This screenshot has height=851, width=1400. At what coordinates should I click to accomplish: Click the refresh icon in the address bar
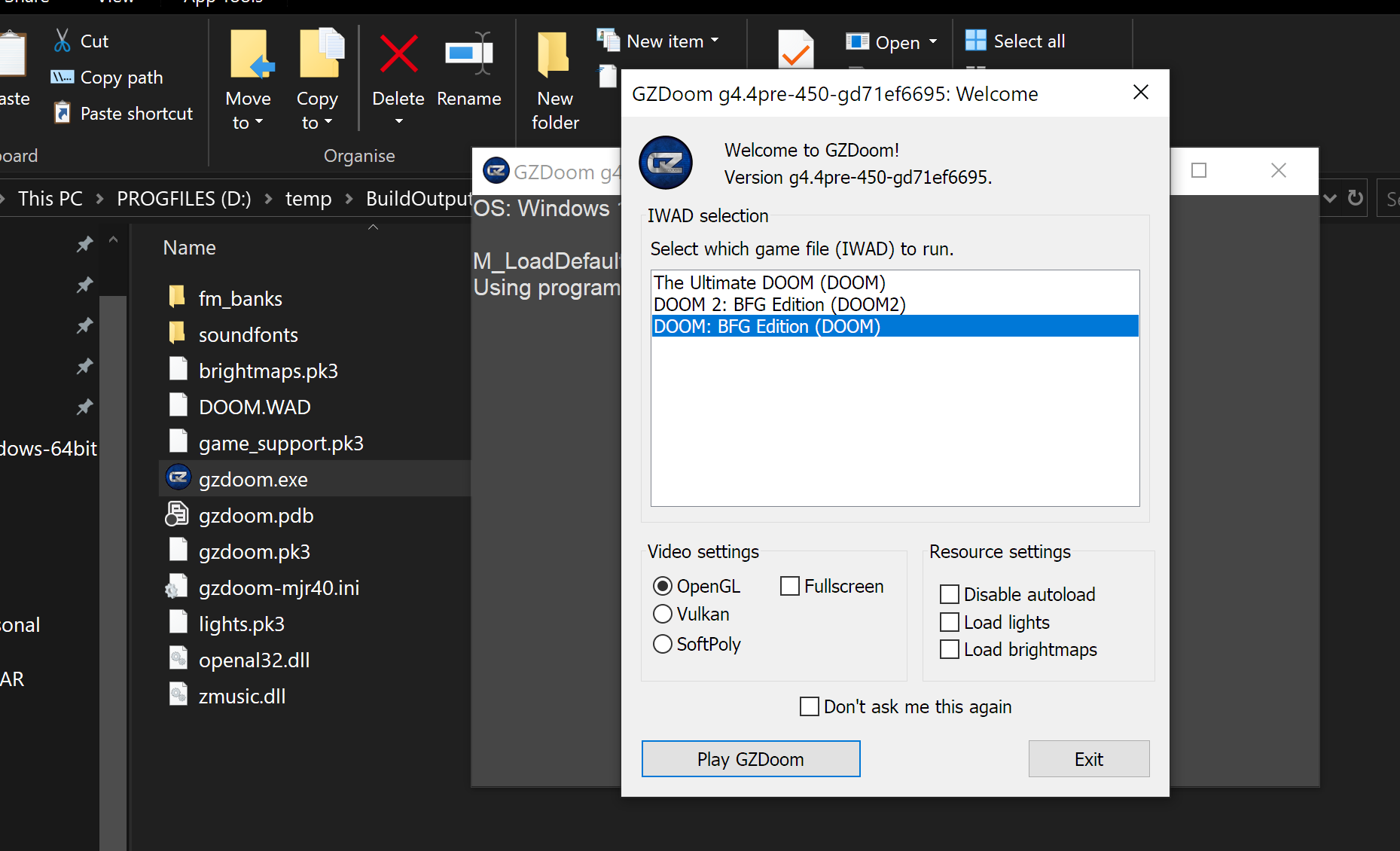point(1356,197)
